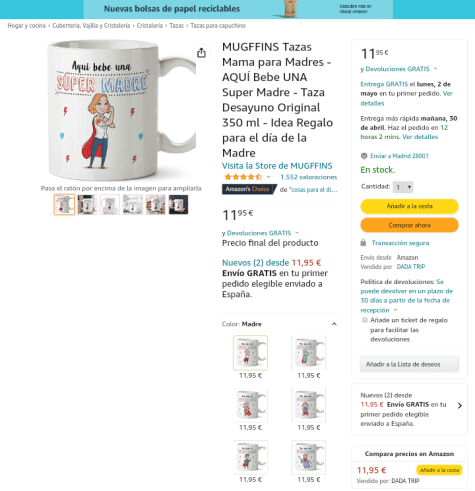Collapse the Color: Madre section chevron
The height and width of the screenshot is (491, 475).
[x=334, y=324]
